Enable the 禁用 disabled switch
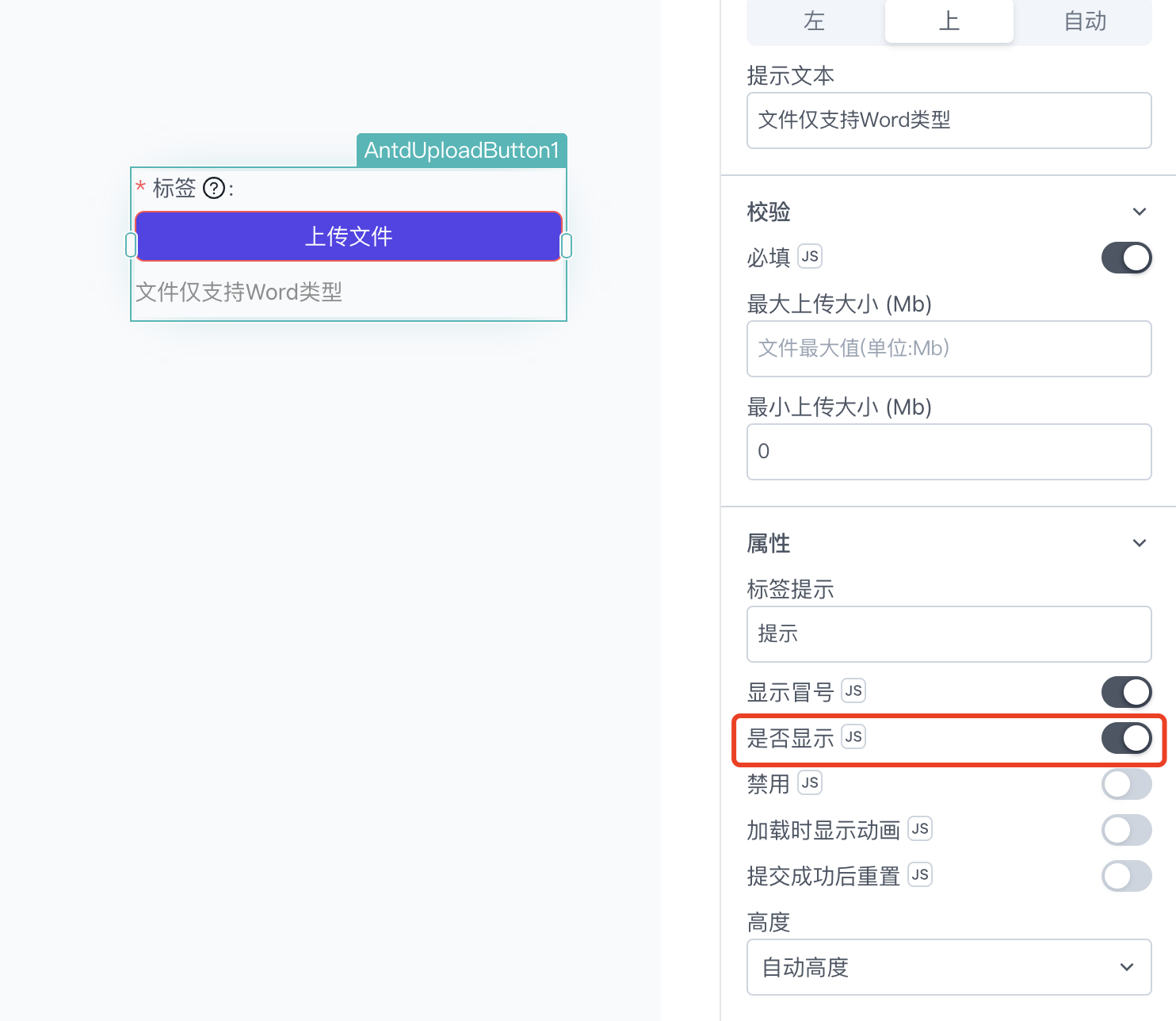This screenshot has width=1176, height=1021. 1126,784
